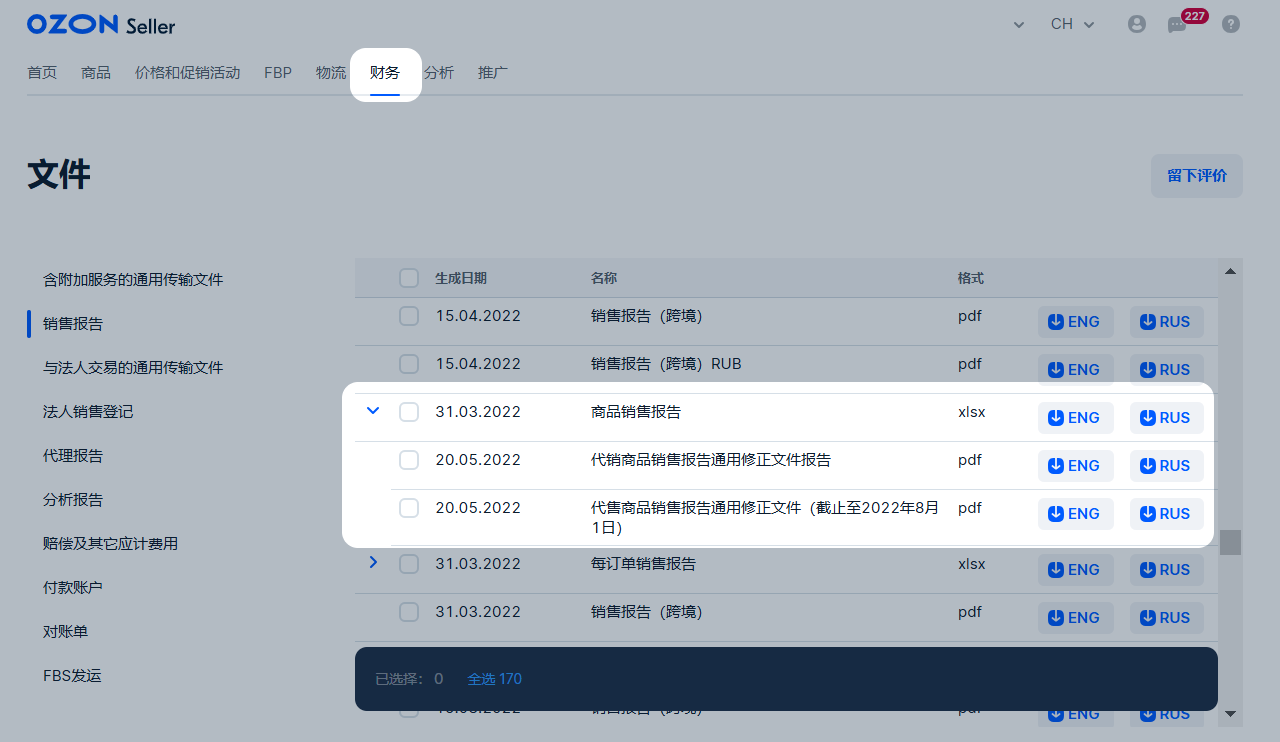Check the 商品销售报告 row checkbox
Image resolution: width=1280 pixels, height=742 pixels.
pos(409,412)
